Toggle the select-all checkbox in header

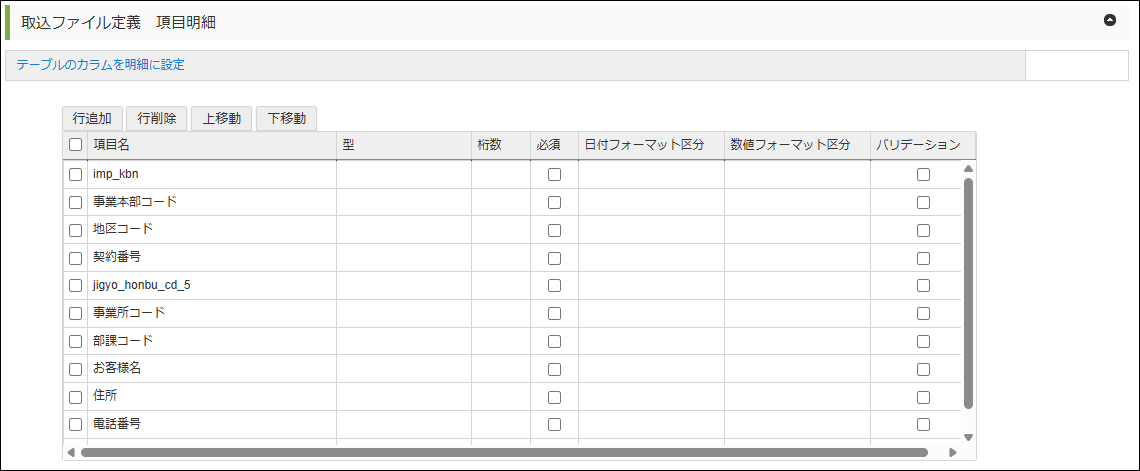76,145
